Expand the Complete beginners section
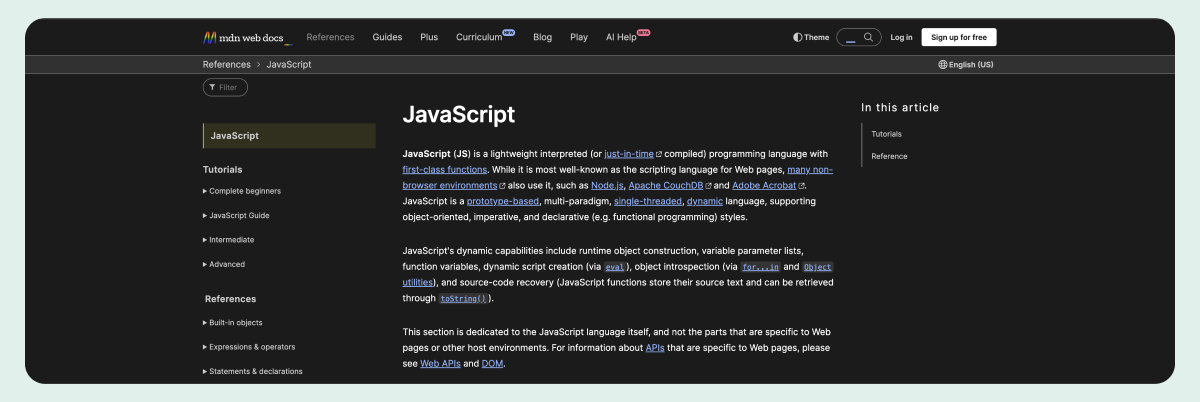This screenshot has height=402, width=1200. [x=244, y=190]
